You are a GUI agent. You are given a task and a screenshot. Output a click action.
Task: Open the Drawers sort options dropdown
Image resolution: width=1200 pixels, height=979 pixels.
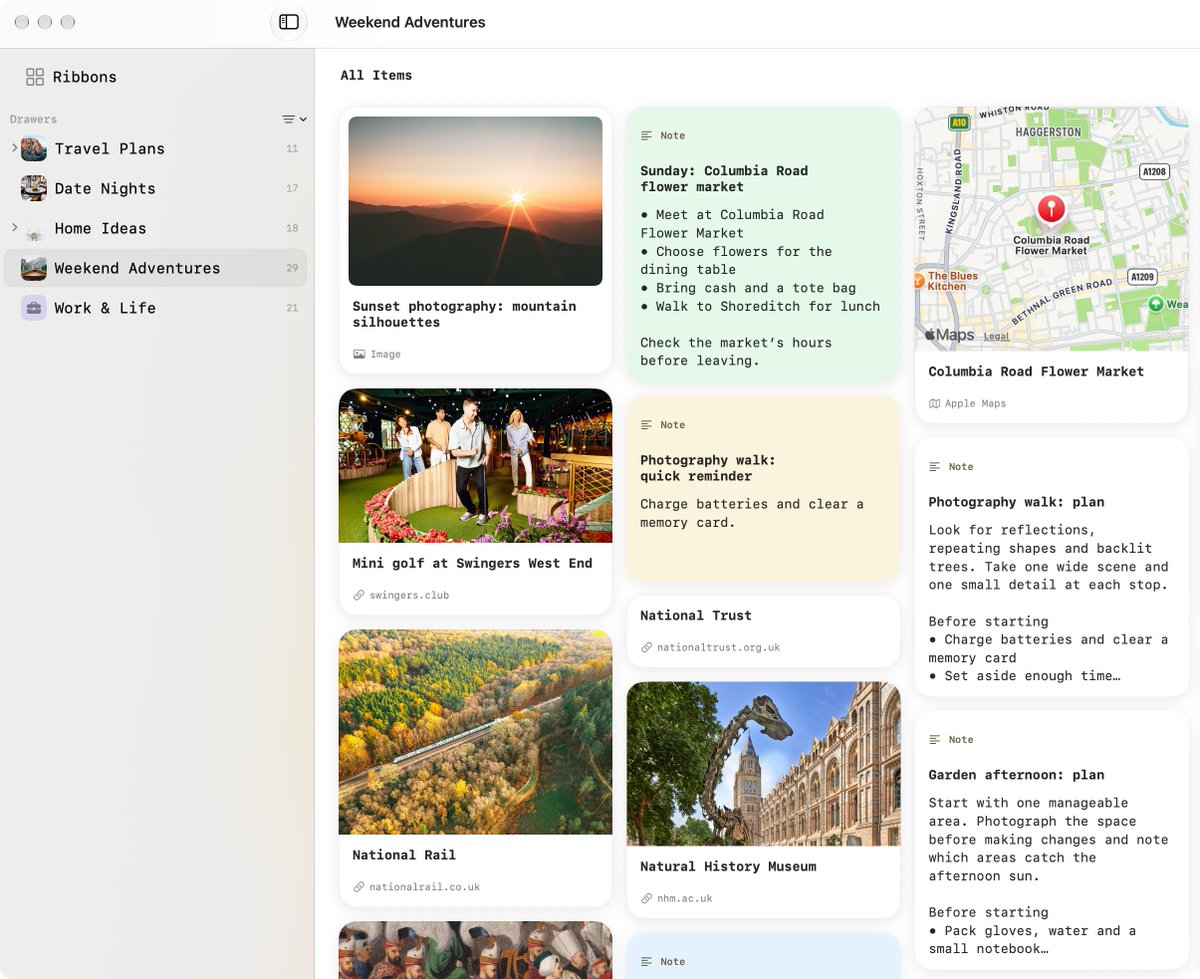294,119
